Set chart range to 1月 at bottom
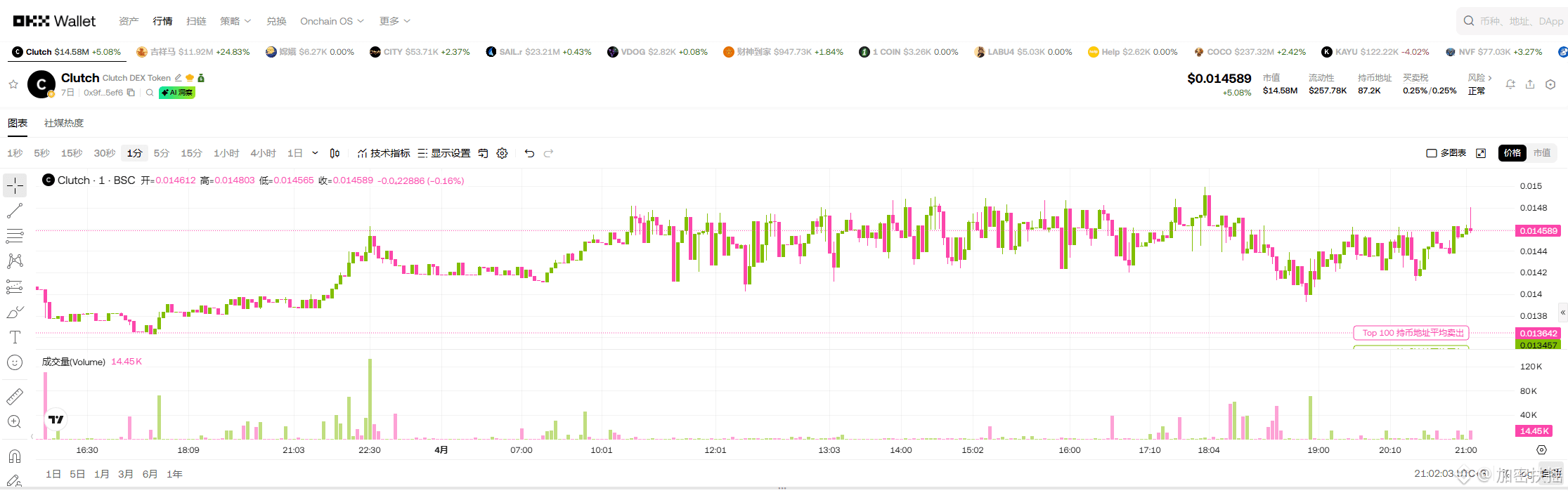This screenshot has width=1568, height=493. [102, 474]
